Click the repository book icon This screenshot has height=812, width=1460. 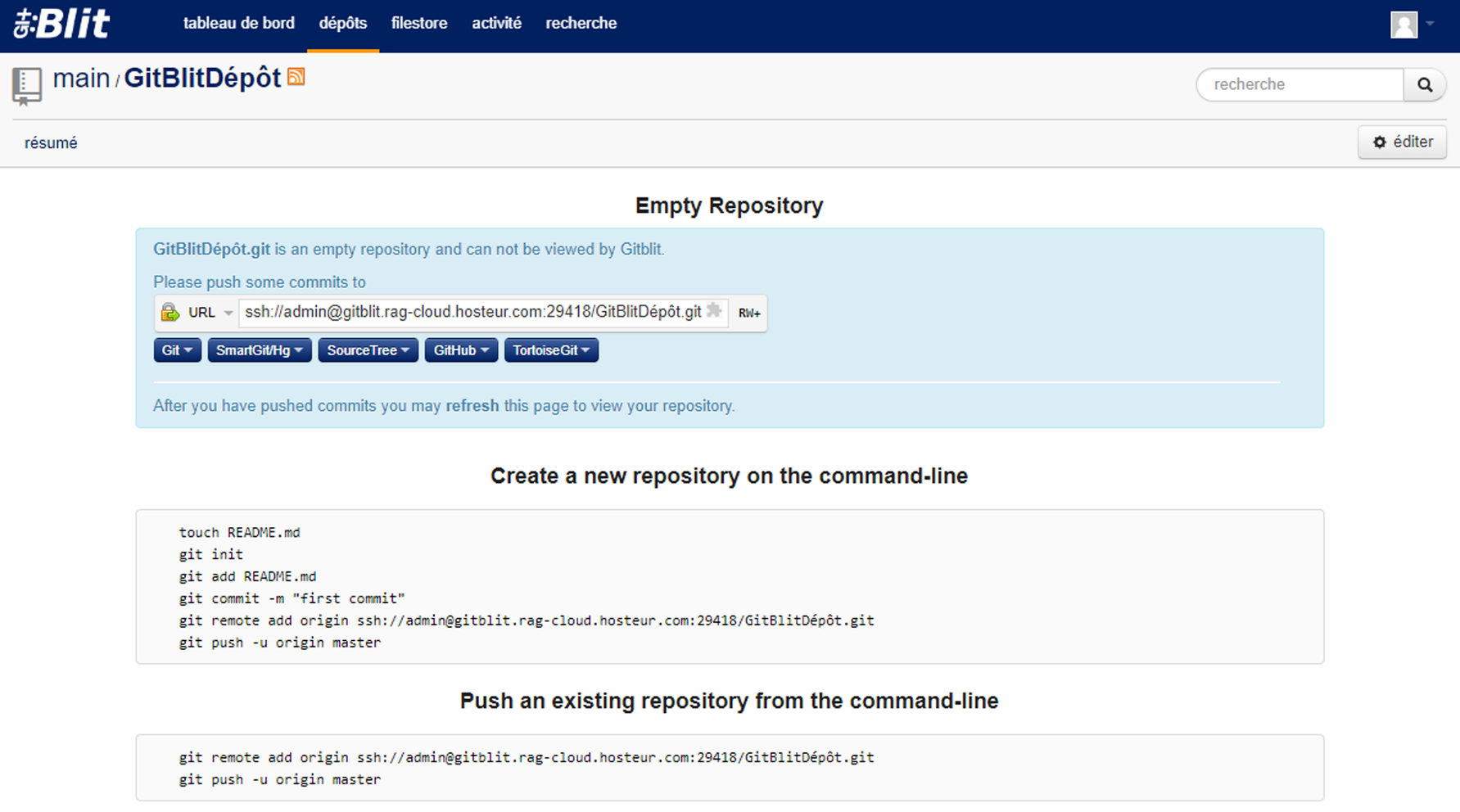(x=26, y=85)
